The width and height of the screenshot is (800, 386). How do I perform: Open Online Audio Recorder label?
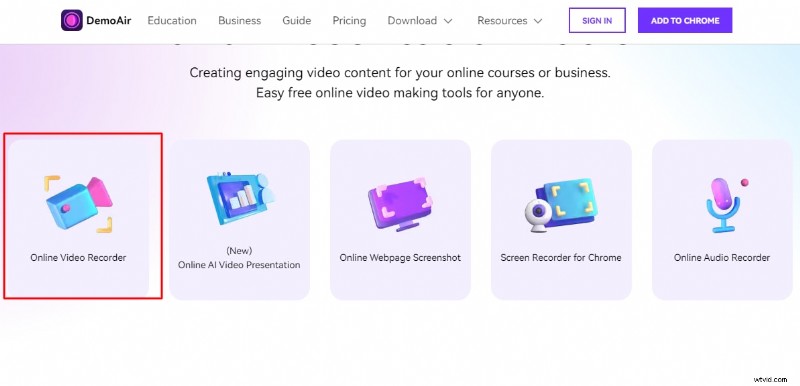[722, 258]
